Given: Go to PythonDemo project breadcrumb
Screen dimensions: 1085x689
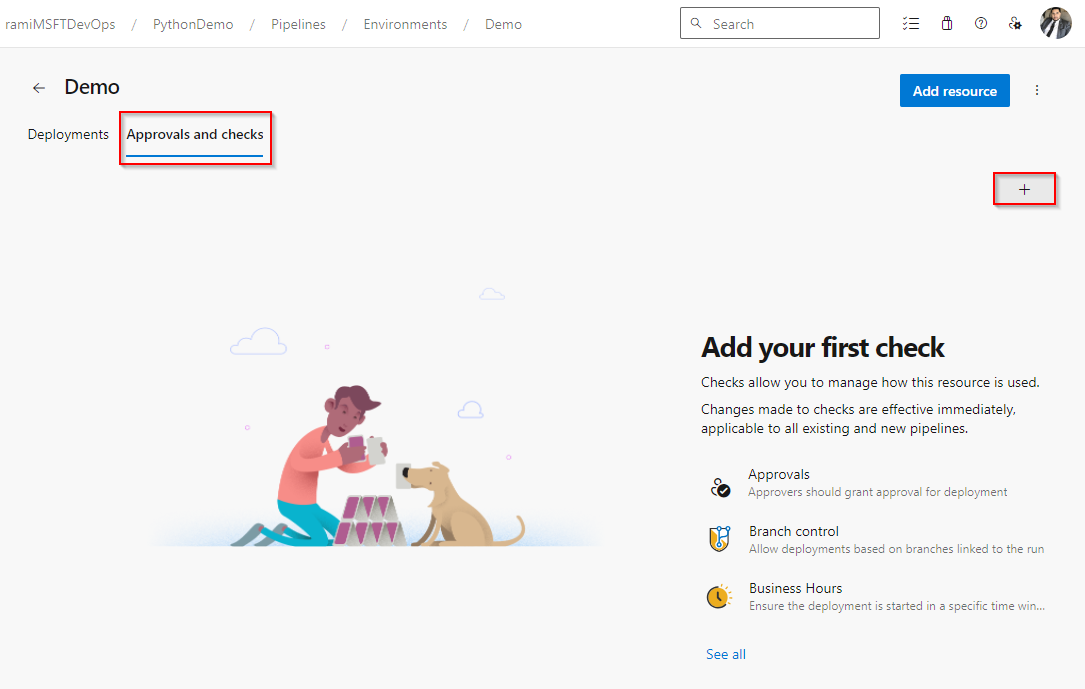Looking at the screenshot, I should [192, 23].
